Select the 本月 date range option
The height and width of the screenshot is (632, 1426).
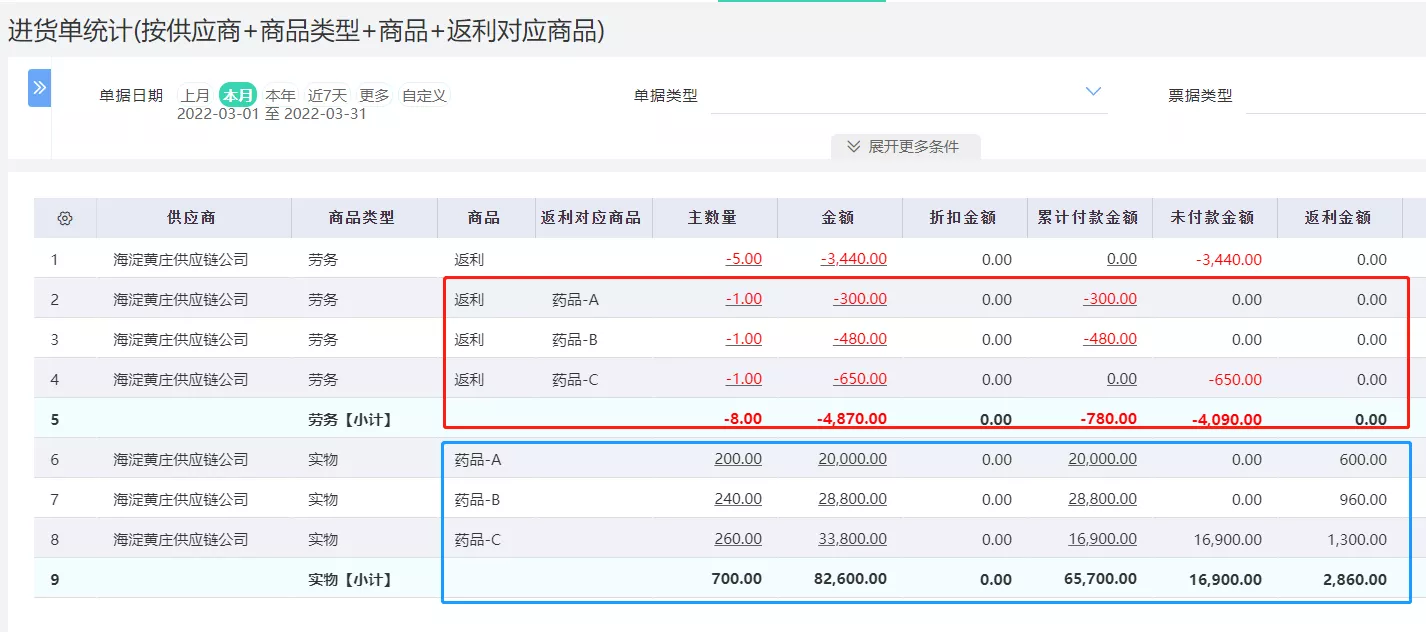click(238, 96)
